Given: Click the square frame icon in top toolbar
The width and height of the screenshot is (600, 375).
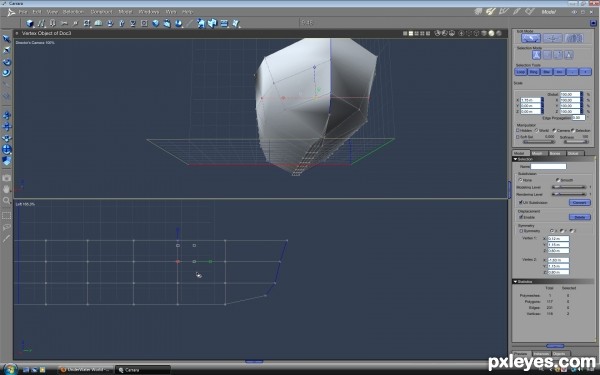Looking at the screenshot, I should 144,23.
